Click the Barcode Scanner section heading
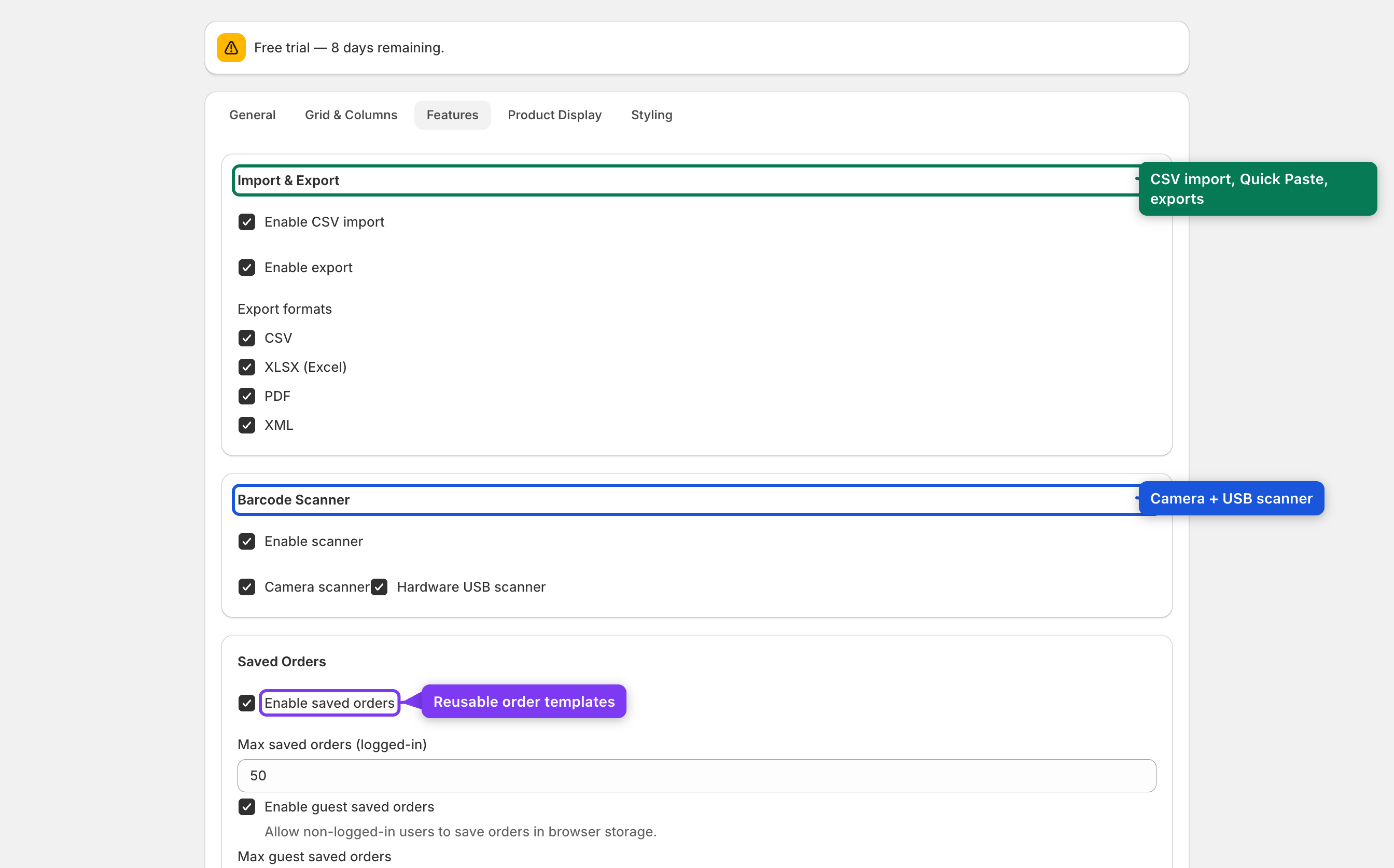Image resolution: width=1394 pixels, height=868 pixels. [294, 499]
